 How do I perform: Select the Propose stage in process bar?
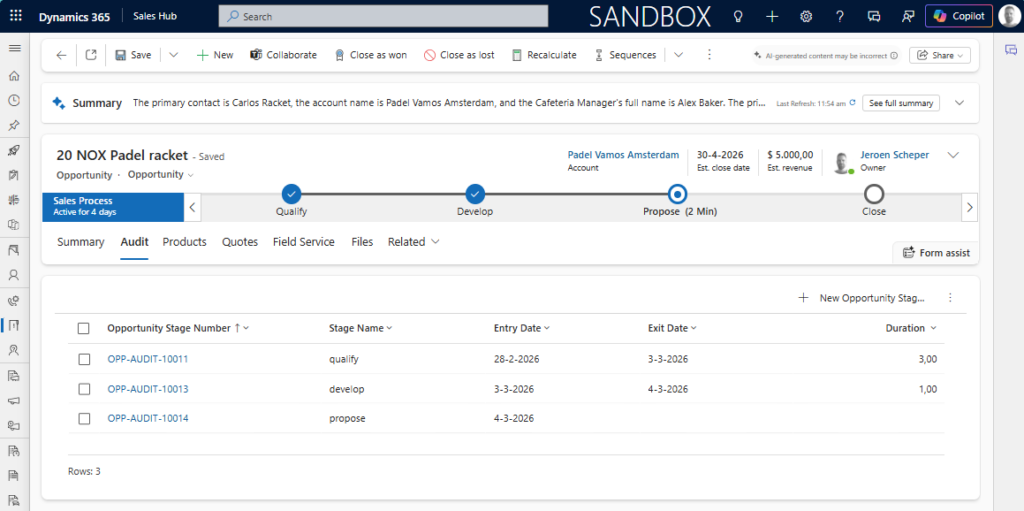tap(677, 194)
